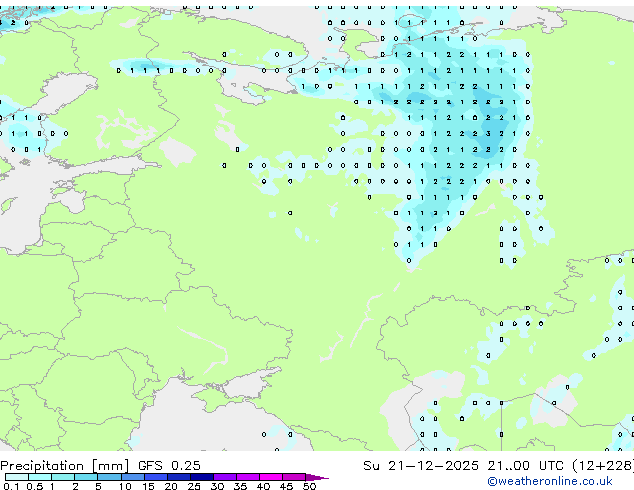Click the 20 to 25 mm legend swatch
This screenshot has width=634, height=490.
point(179,477)
